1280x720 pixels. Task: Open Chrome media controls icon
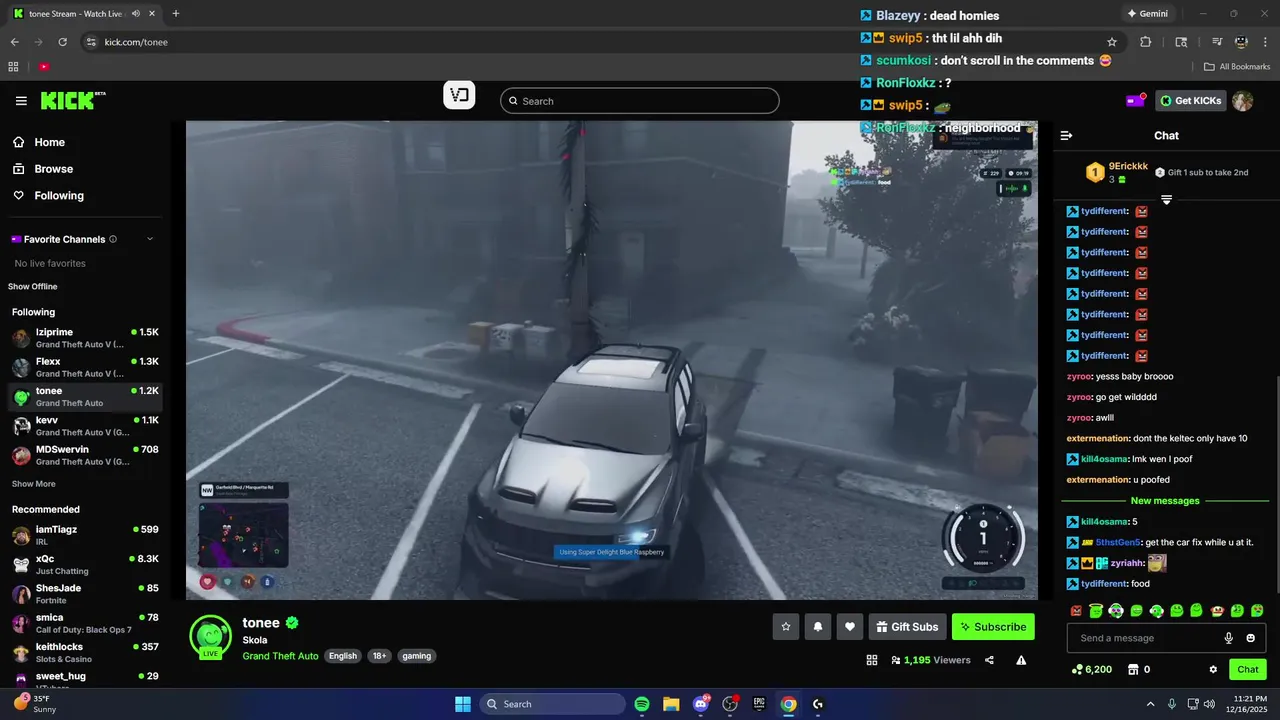(1217, 42)
